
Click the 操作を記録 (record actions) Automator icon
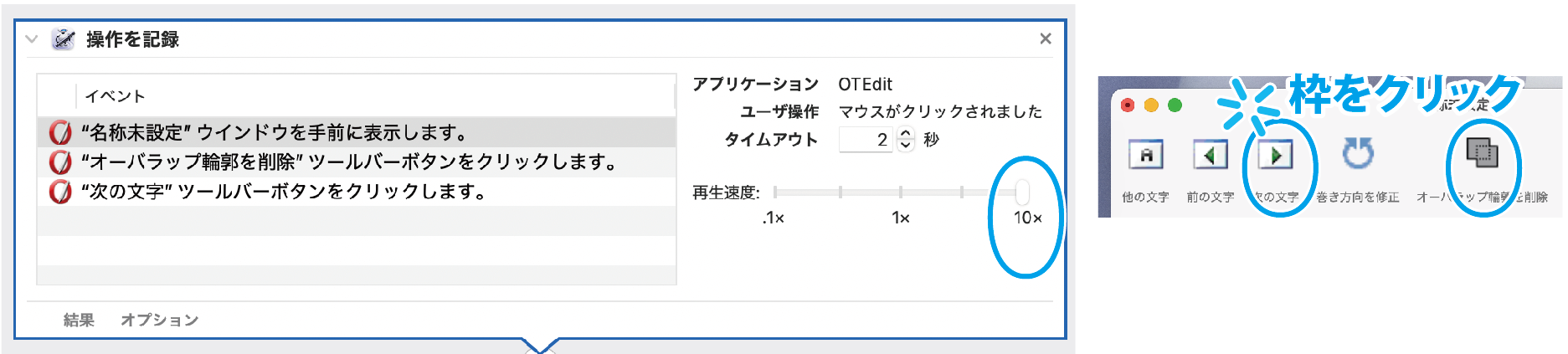click(x=63, y=39)
